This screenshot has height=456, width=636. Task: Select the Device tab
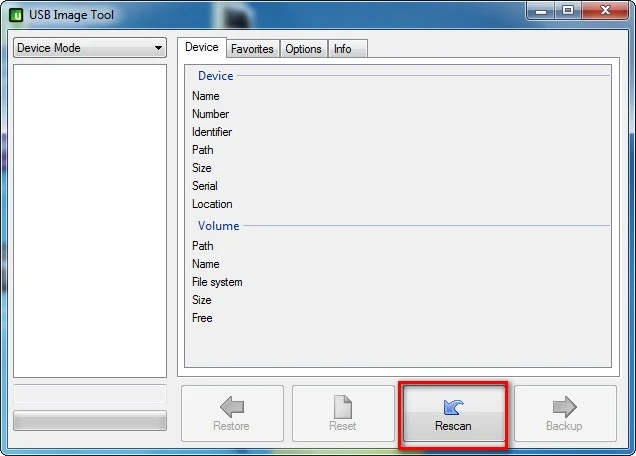tap(202, 47)
